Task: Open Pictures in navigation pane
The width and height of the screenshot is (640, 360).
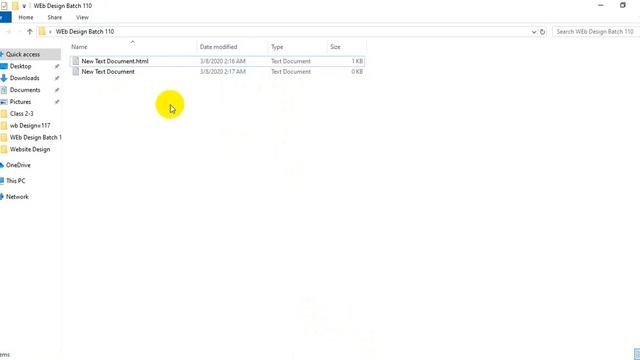Action: (x=20, y=102)
